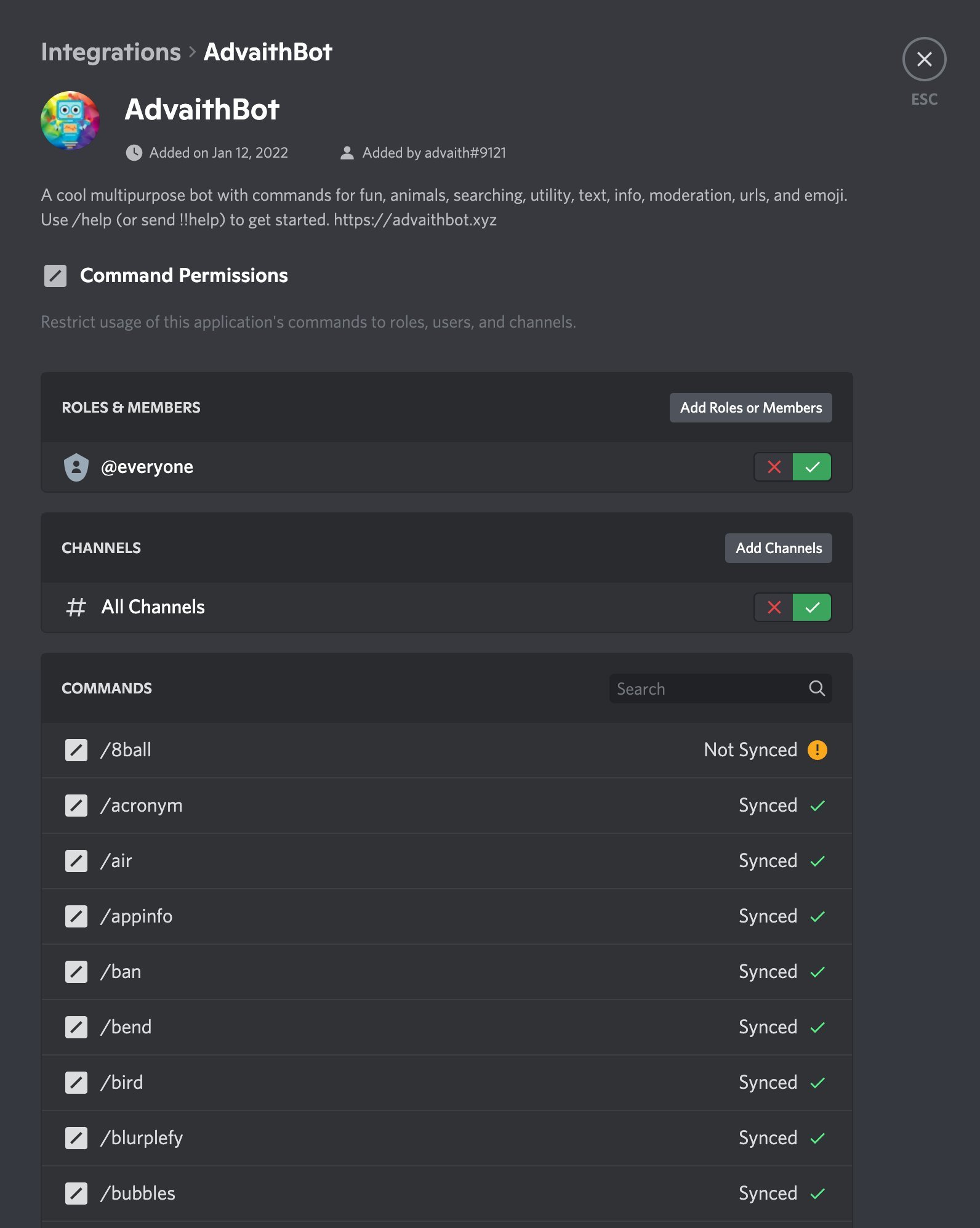Click the Command Permissions heading
980x1228 pixels.
click(184, 275)
